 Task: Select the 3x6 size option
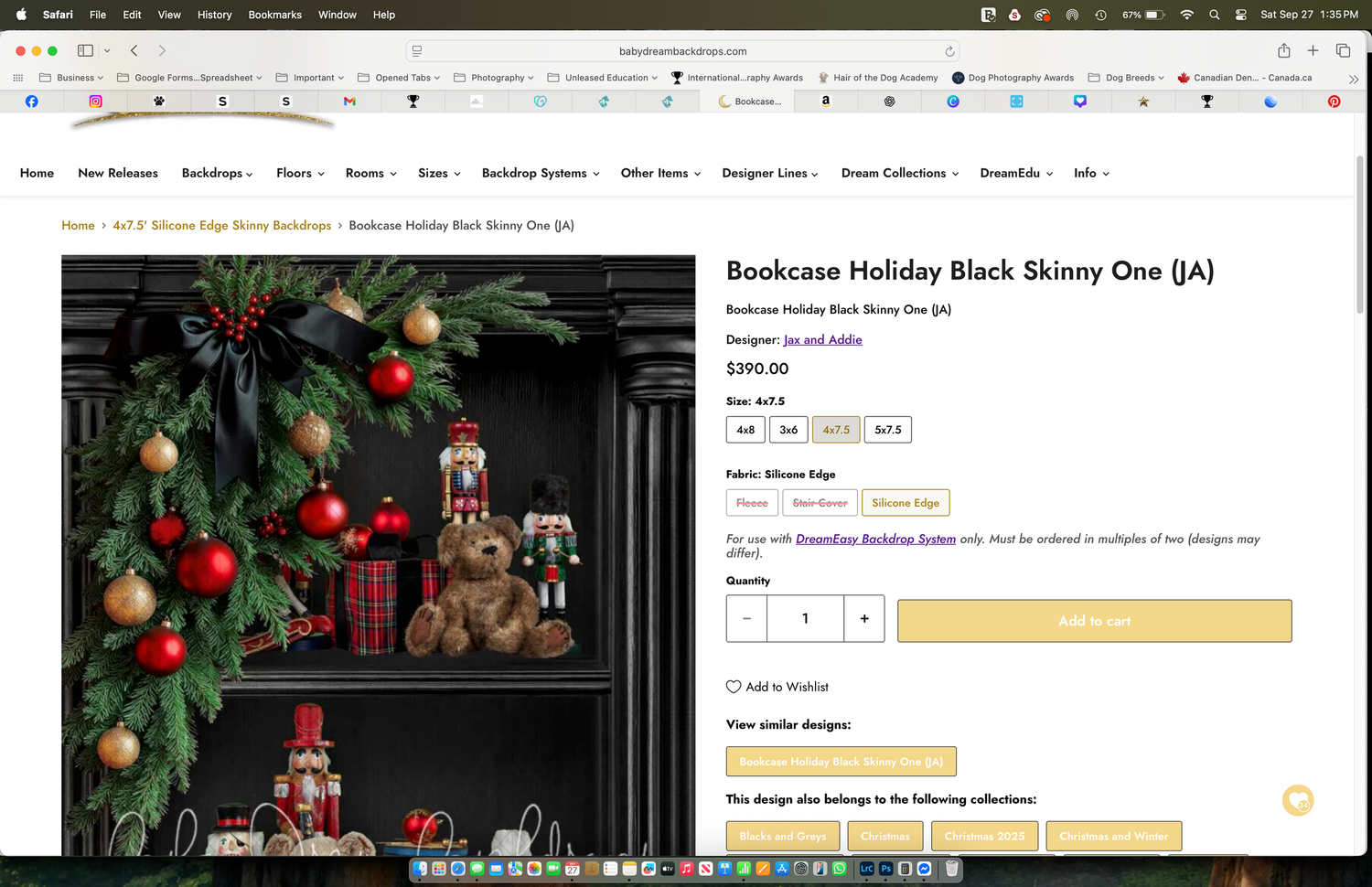(788, 430)
